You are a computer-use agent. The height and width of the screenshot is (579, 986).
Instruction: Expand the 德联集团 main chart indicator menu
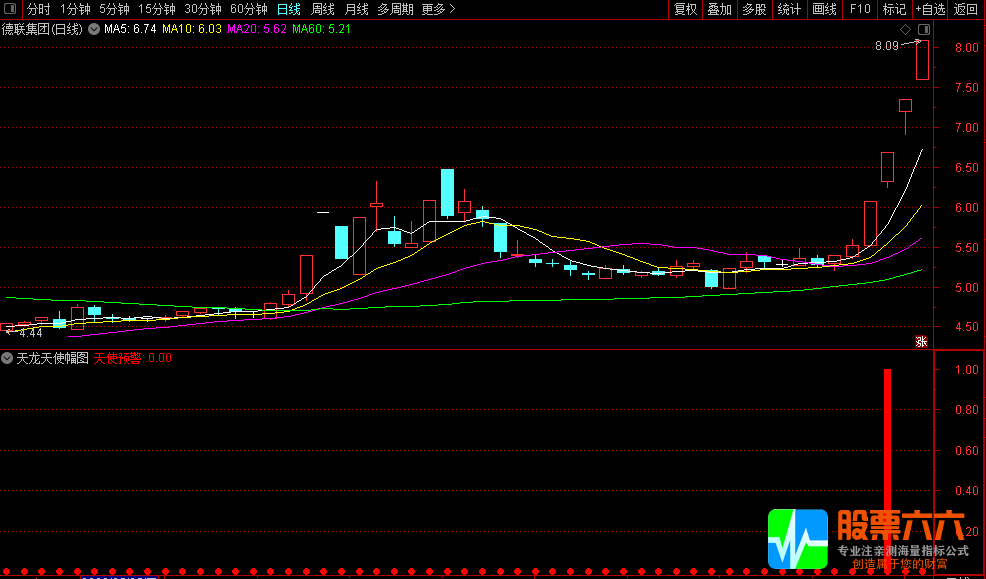click(94, 29)
